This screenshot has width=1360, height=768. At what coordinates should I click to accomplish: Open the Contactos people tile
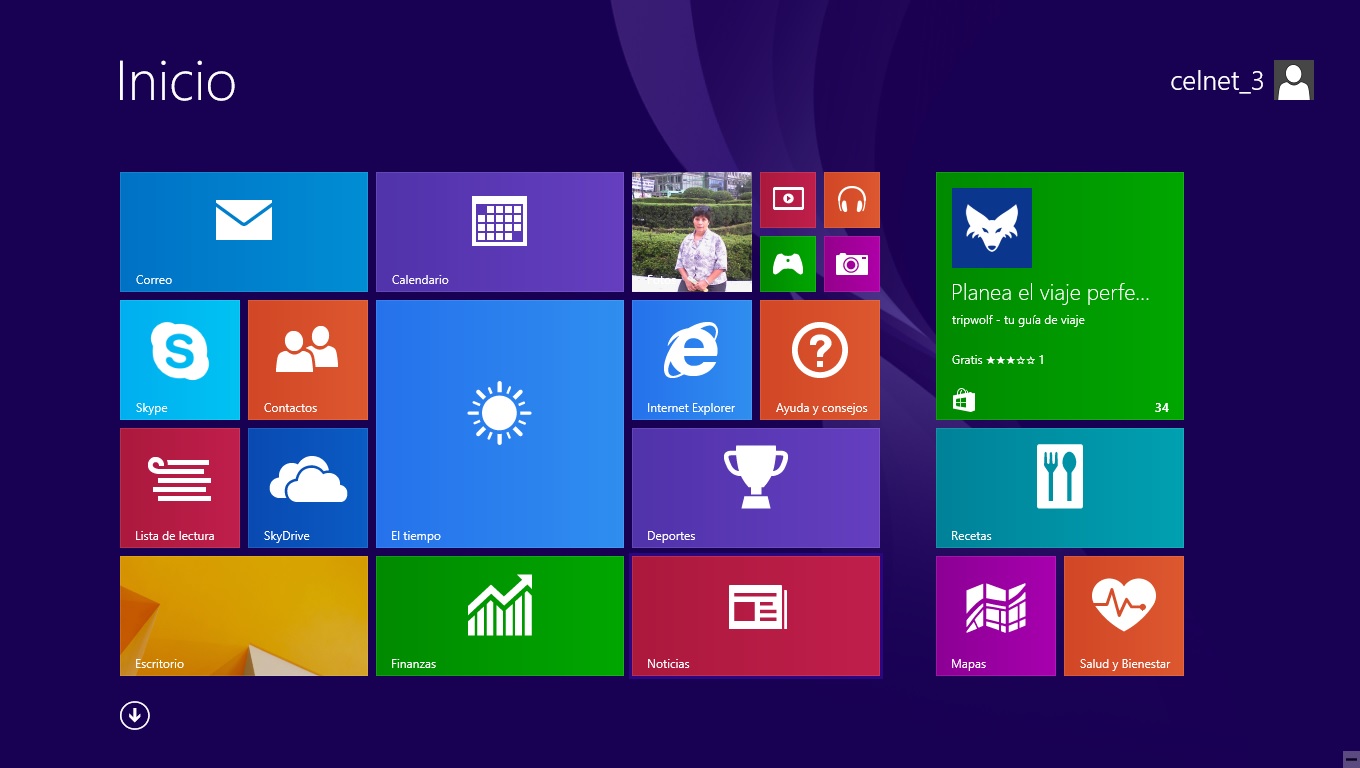[308, 360]
